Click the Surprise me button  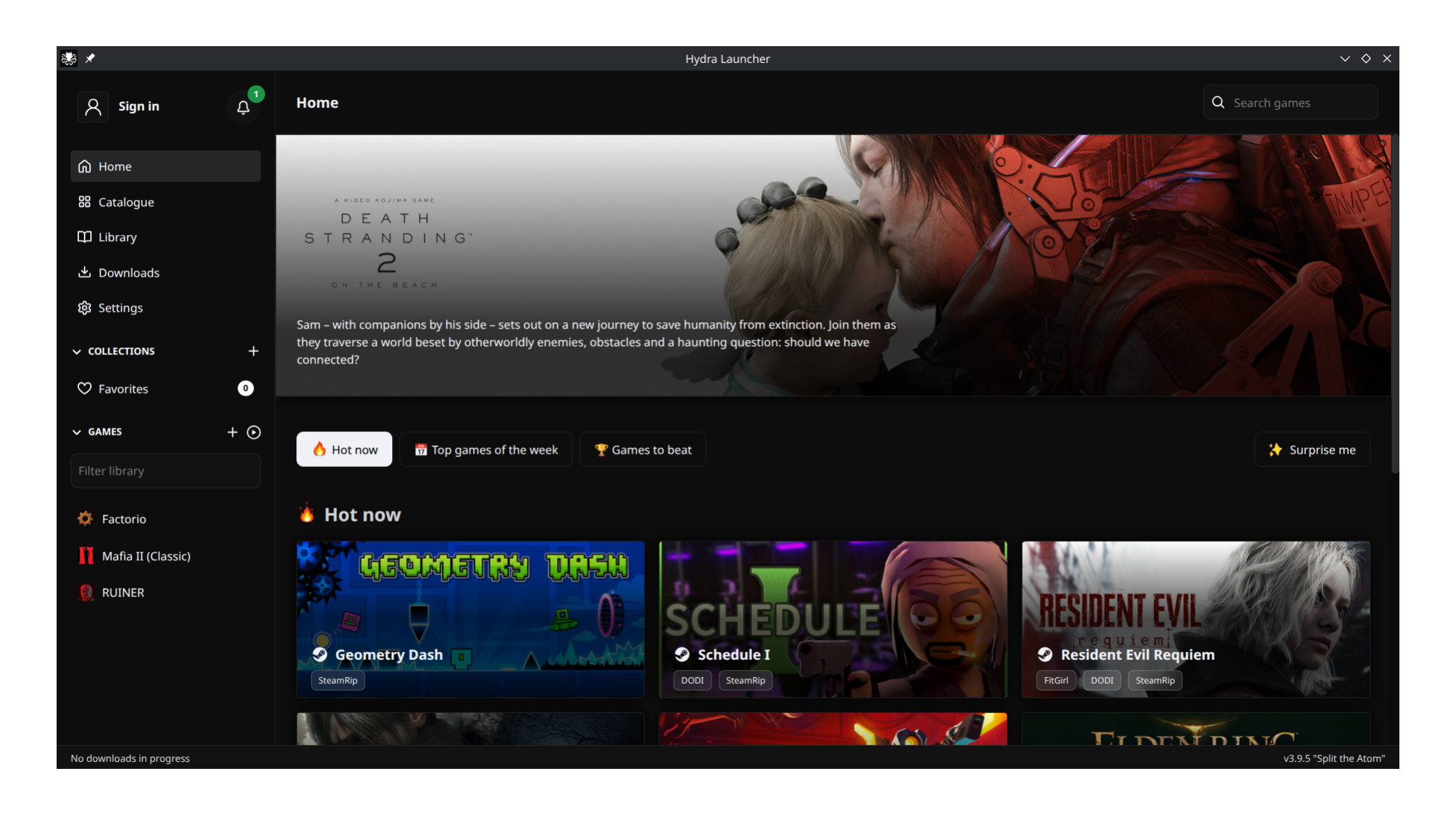point(1312,449)
